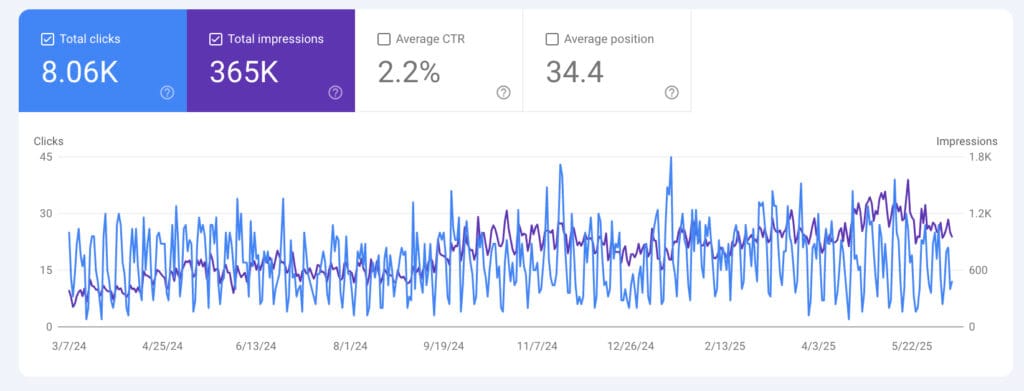Click the 45 clicks axis value

click(x=46, y=157)
